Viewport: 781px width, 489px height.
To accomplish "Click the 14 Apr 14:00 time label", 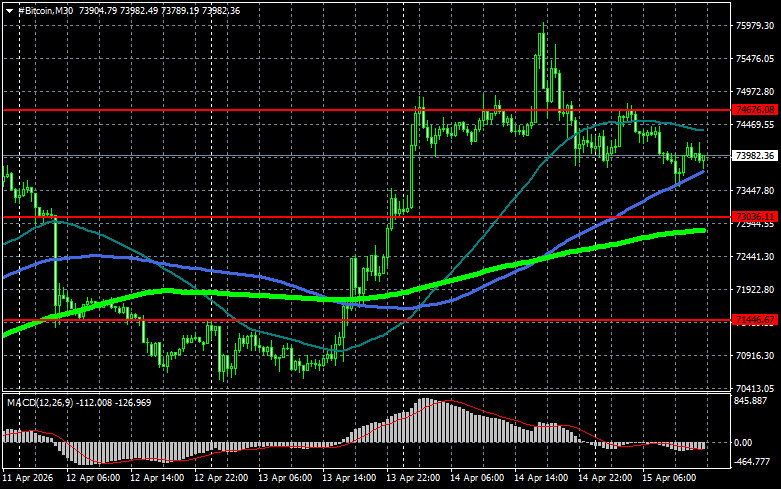I will click(541, 478).
